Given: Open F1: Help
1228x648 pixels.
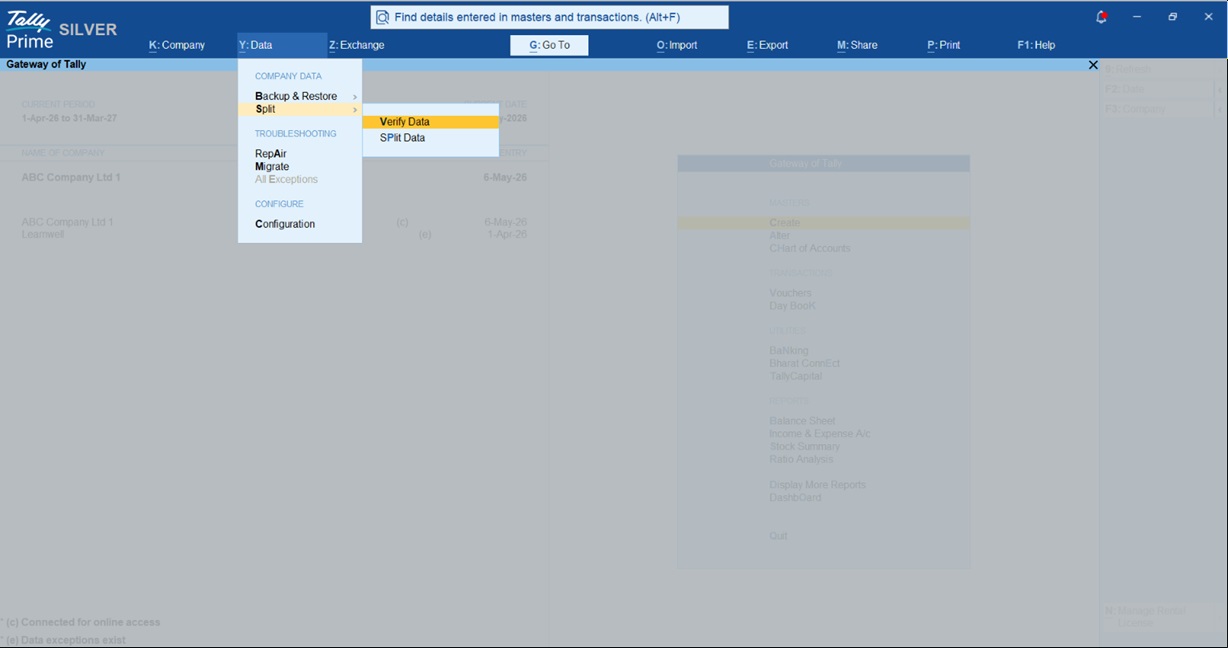Looking at the screenshot, I should (x=1036, y=45).
